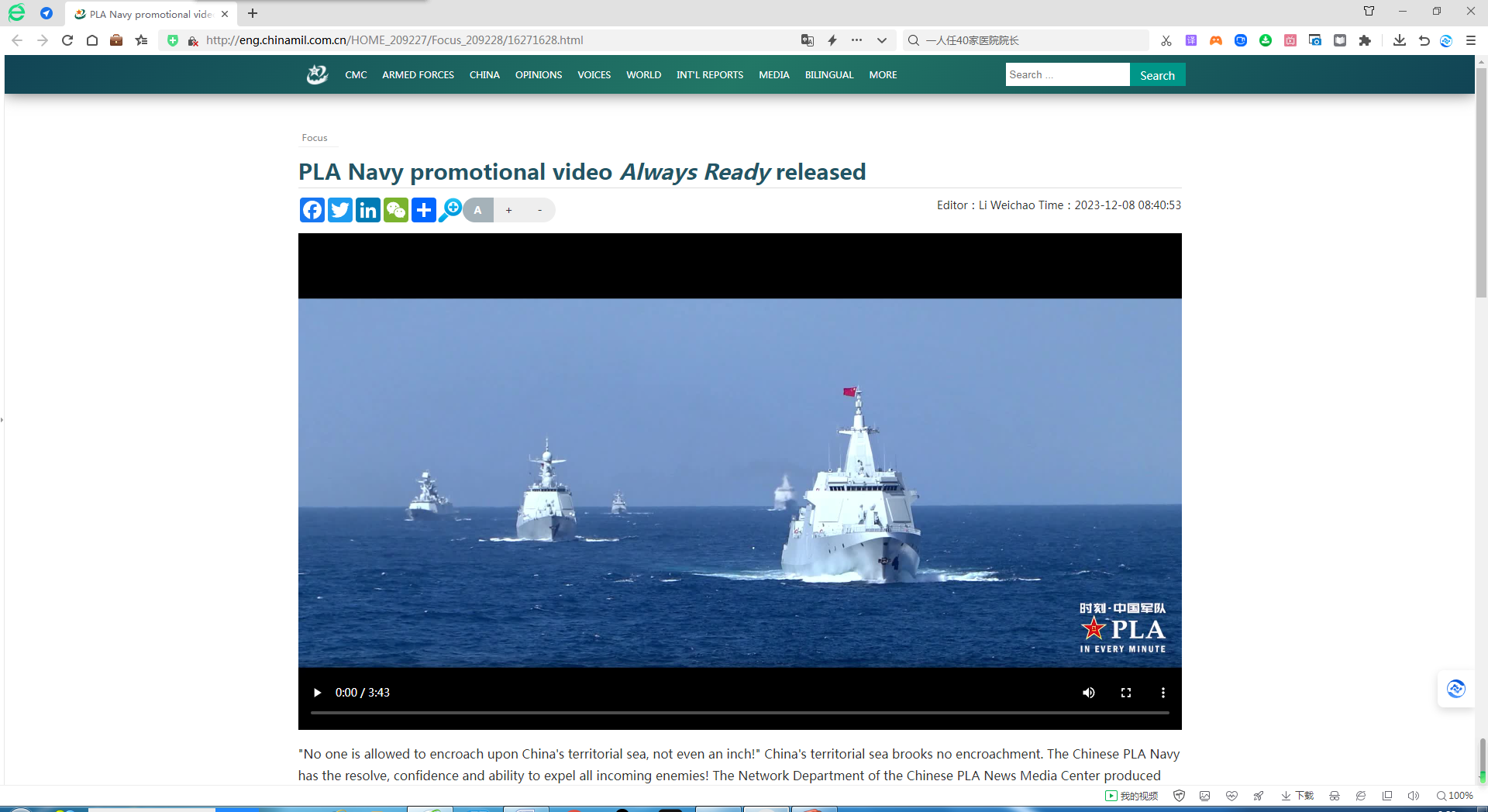1488x812 pixels.
Task: Click the video progress bar
Action: coord(739,713)
